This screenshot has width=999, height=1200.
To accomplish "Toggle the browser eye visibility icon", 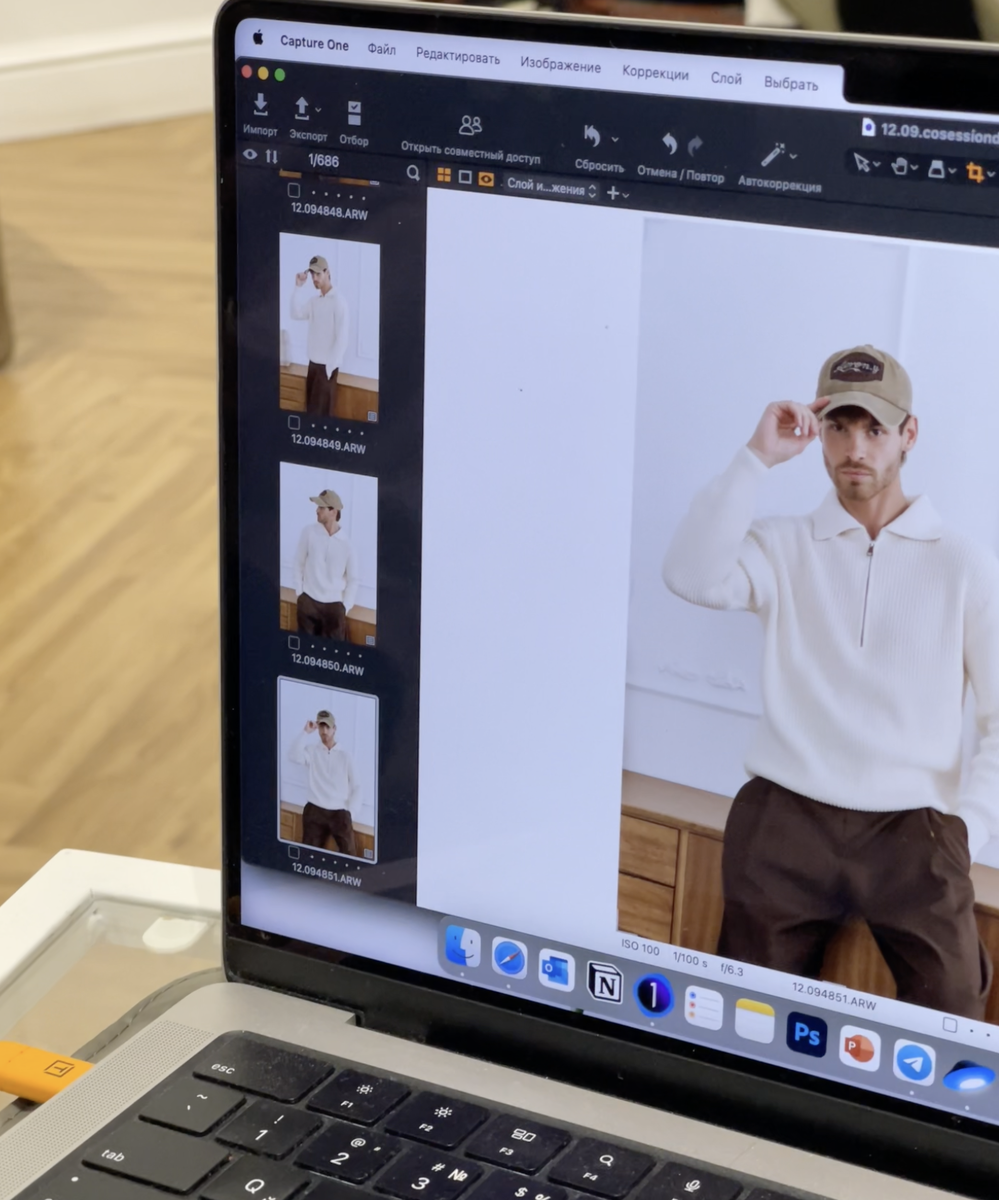I will click(x=250, y=154).
